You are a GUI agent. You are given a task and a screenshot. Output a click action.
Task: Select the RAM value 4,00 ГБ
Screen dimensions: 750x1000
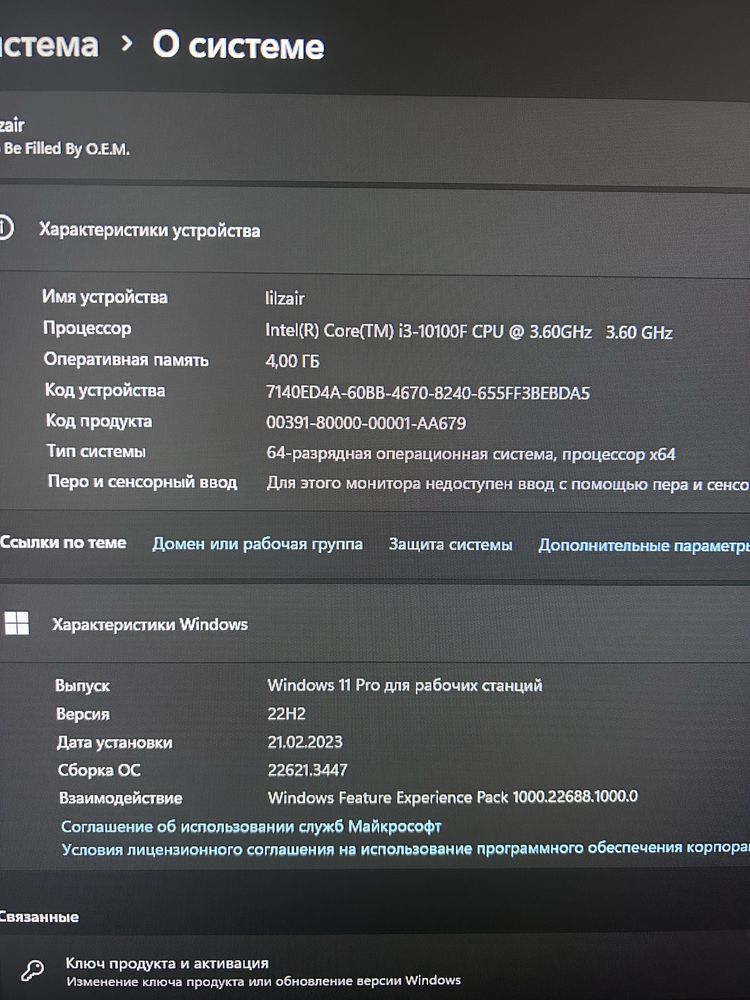(x=292, y=361)
